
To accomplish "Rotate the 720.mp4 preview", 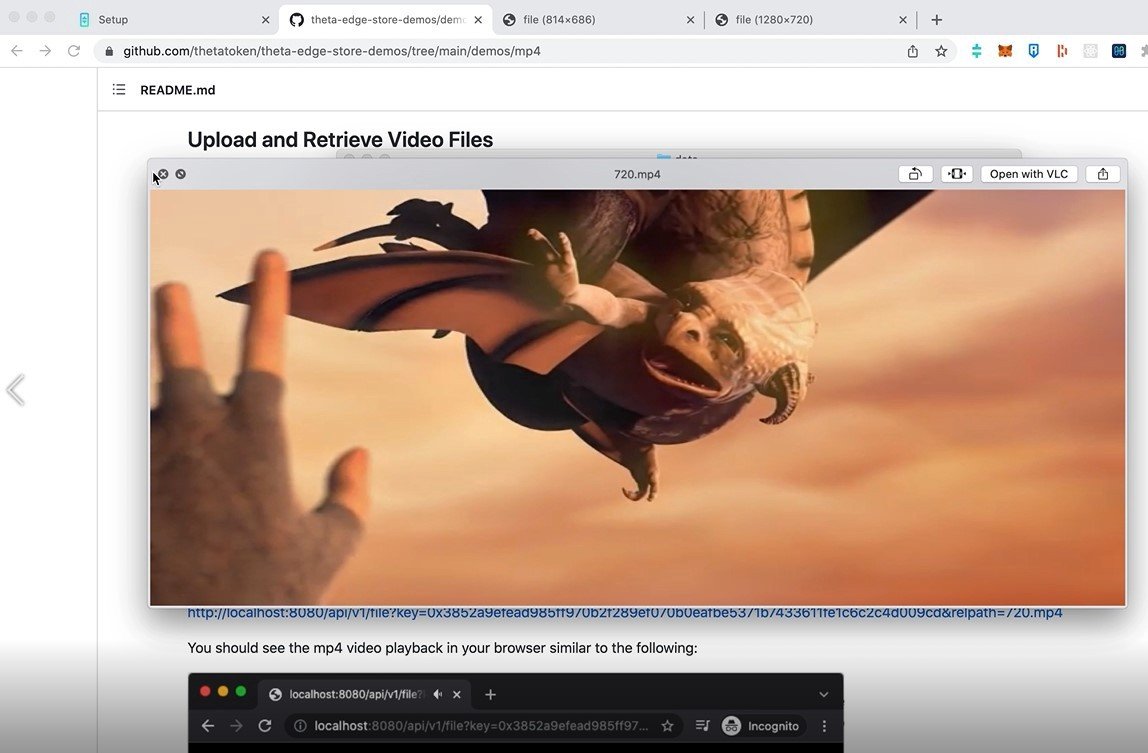I will point(915,174).
